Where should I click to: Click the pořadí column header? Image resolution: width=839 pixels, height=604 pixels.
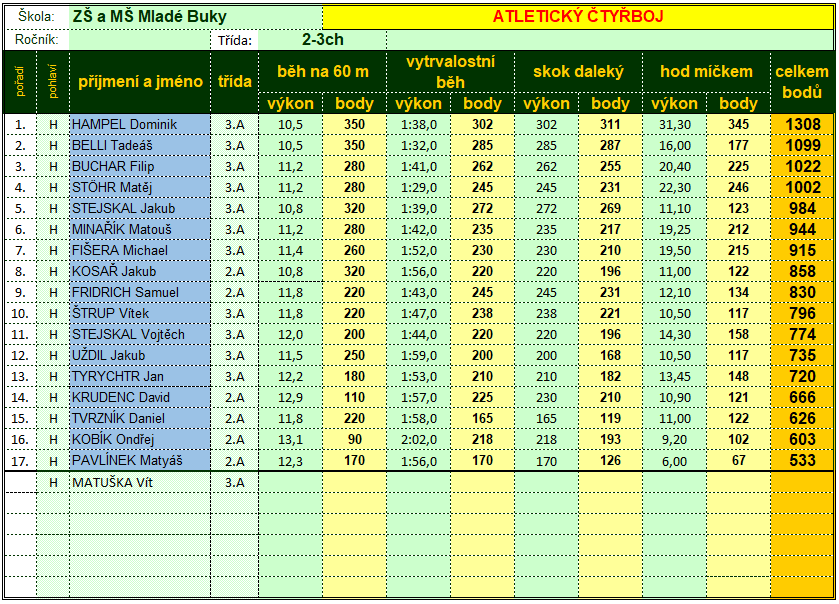20,81
